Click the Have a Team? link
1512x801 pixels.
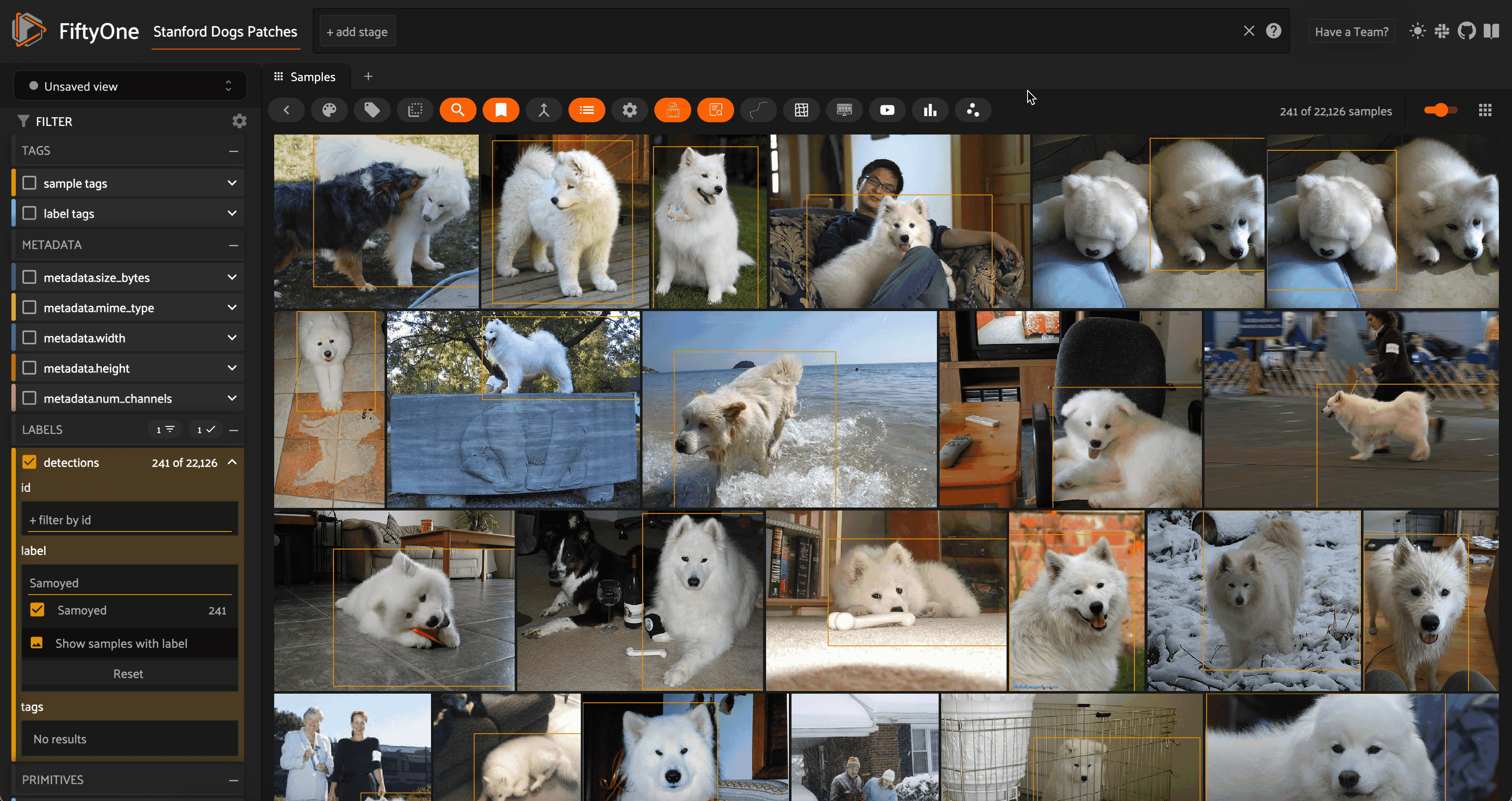click(x=1351, y=32)
